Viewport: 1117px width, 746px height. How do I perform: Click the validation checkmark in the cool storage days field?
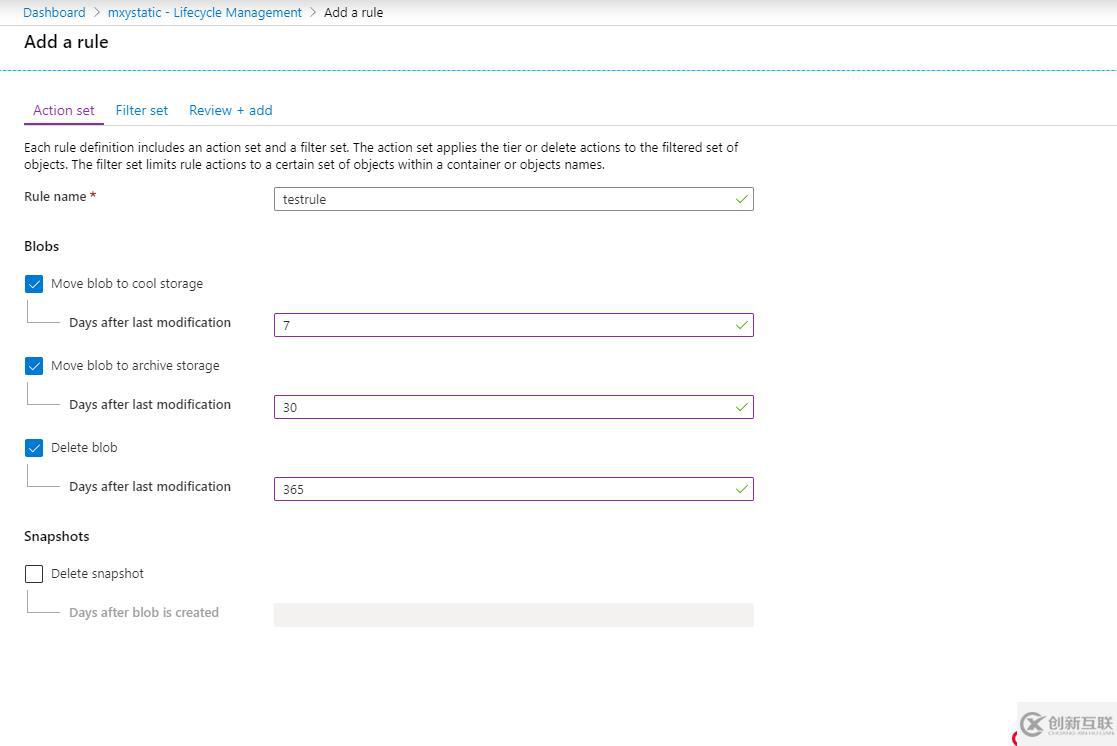741,325
